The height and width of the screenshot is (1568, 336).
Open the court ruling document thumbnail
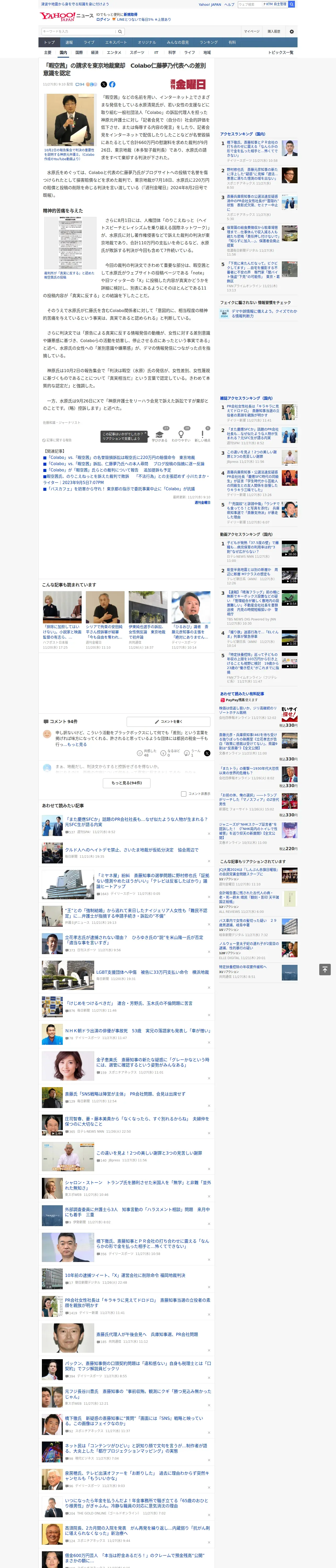coord(70,243)
